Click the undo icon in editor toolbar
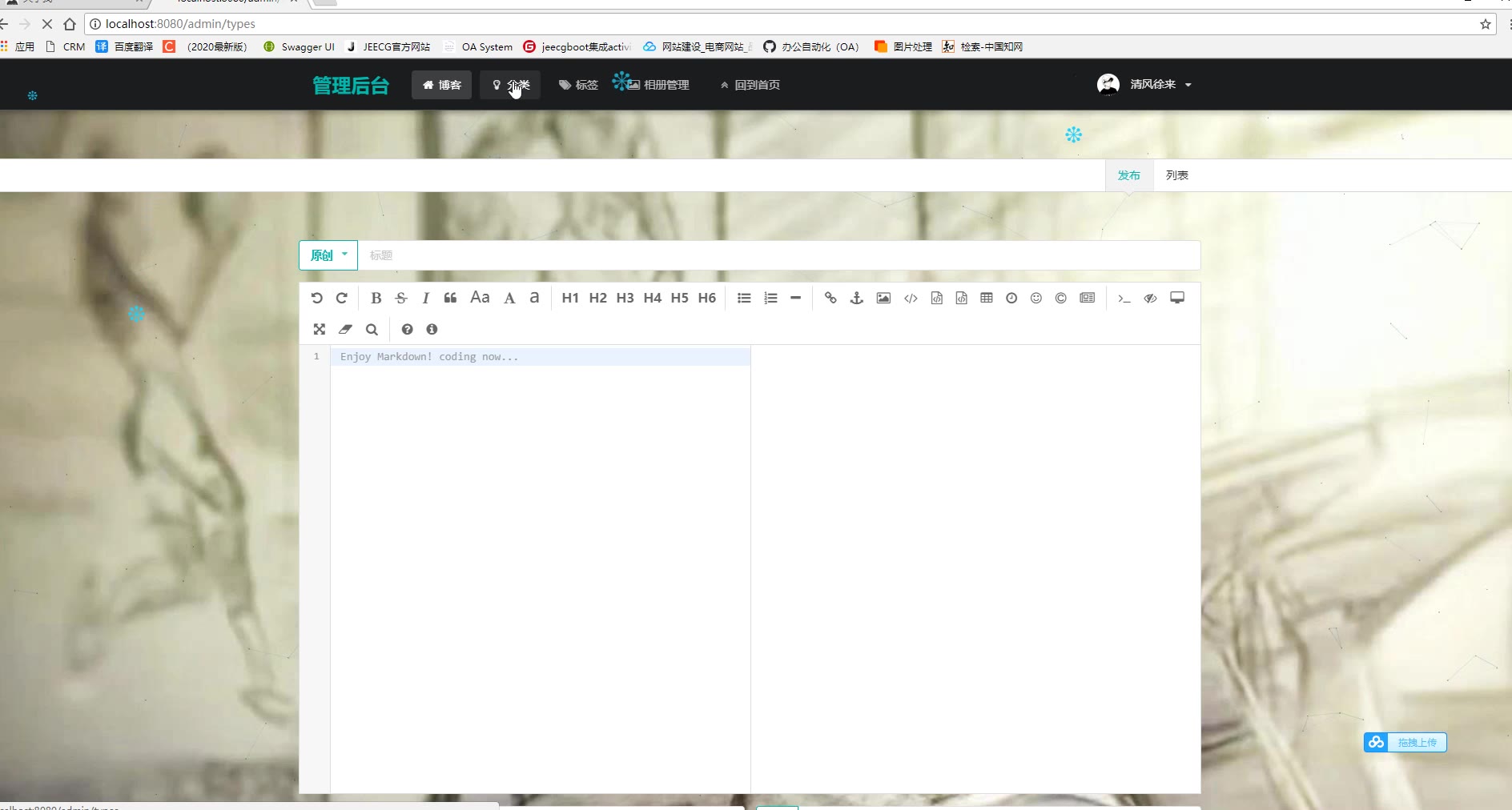Viewport: 1512px width, 810px height. coord(317,298)
